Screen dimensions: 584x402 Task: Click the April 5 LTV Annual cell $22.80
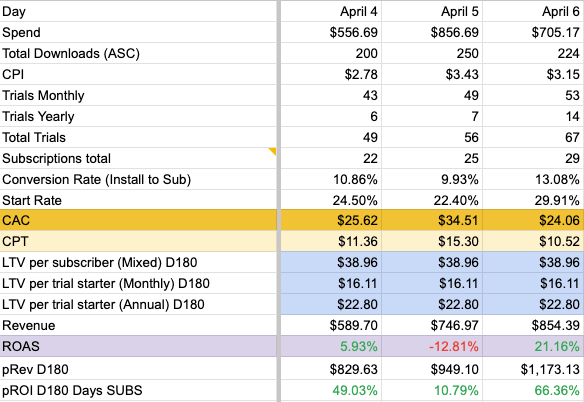(432, 304)
